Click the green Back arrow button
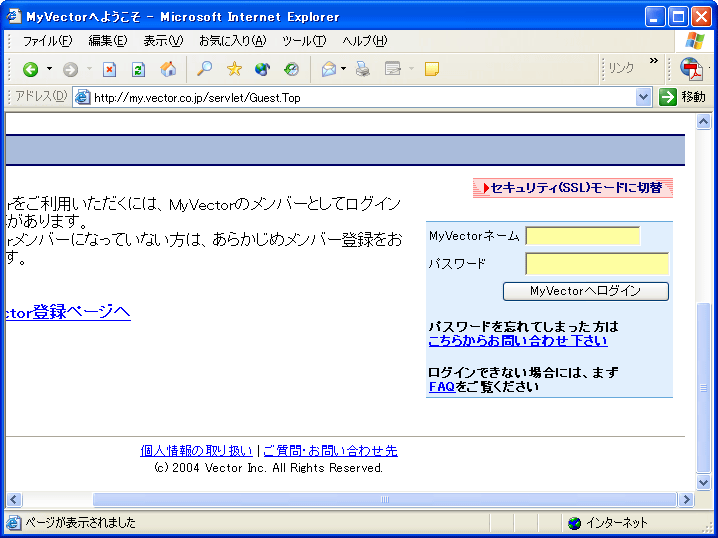 [31, 69]
